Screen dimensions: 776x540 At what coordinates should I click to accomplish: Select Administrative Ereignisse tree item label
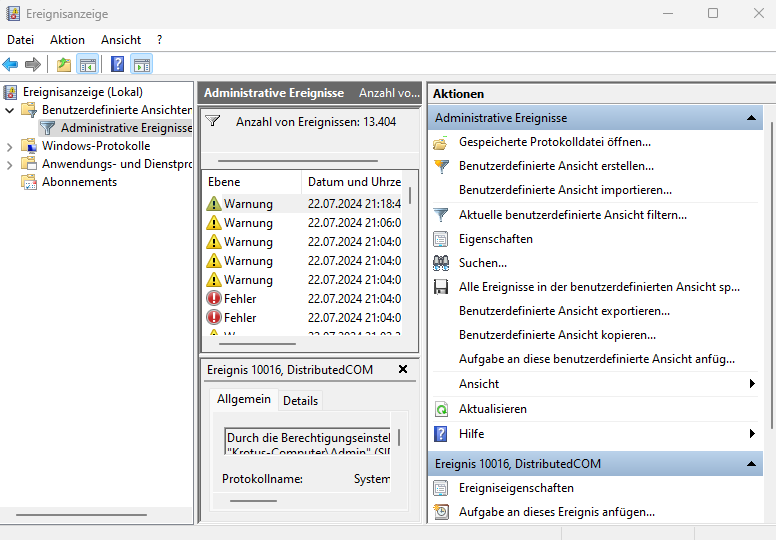tap(127, 128)
